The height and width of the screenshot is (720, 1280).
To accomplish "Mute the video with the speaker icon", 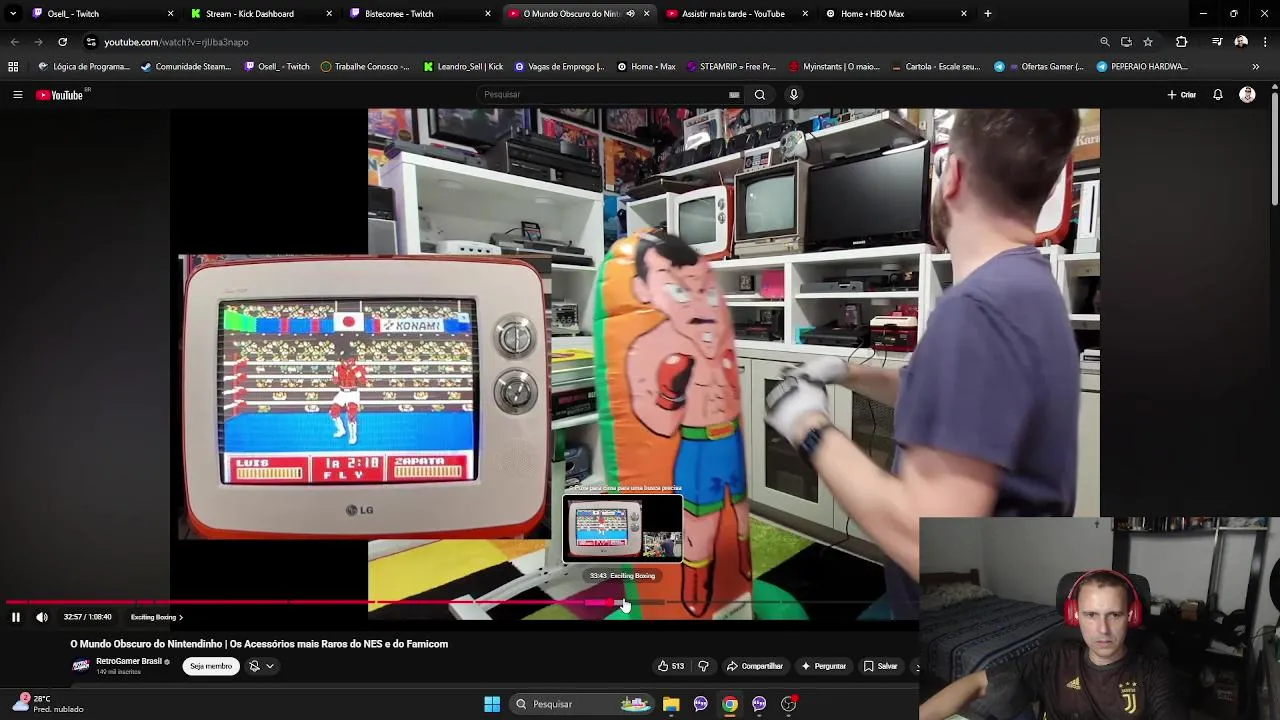I will [x=42, y=617].
